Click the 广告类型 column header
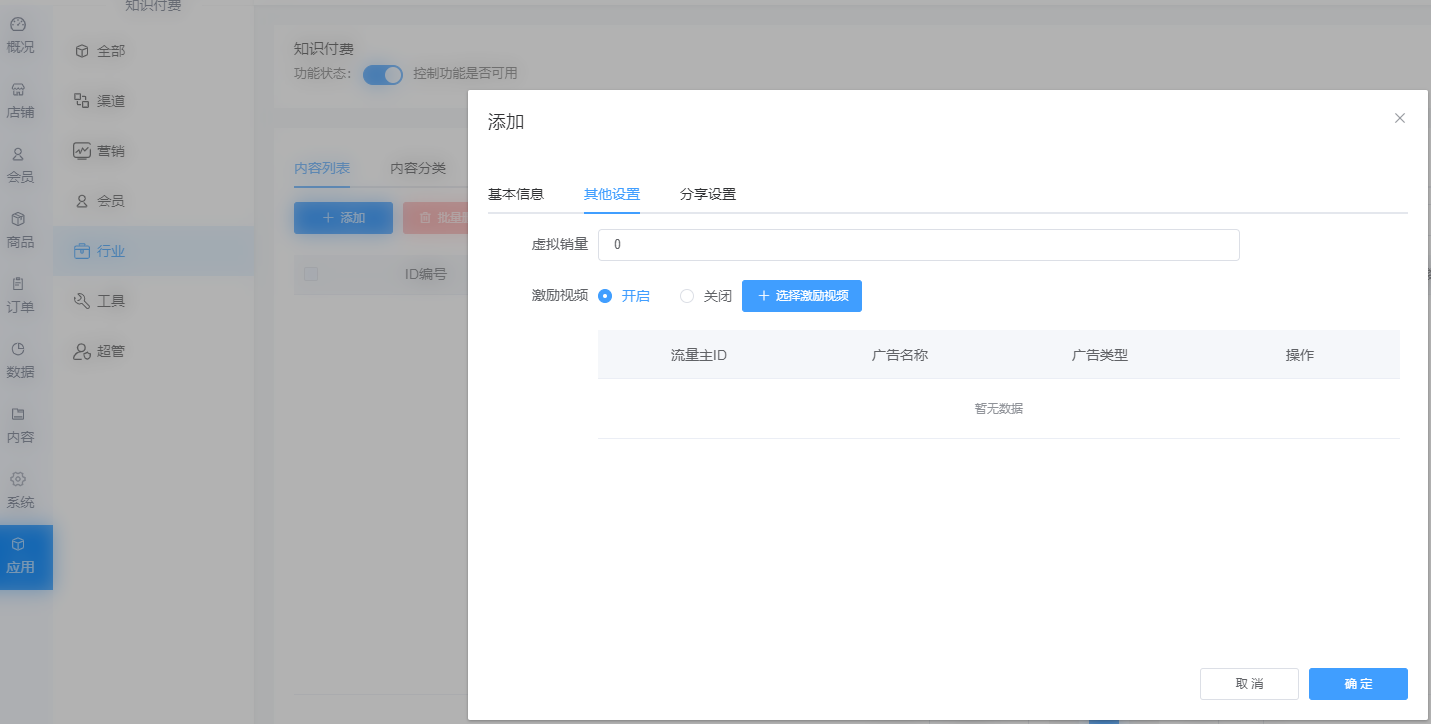1431x724 pixels. [x=1100, y=355]
